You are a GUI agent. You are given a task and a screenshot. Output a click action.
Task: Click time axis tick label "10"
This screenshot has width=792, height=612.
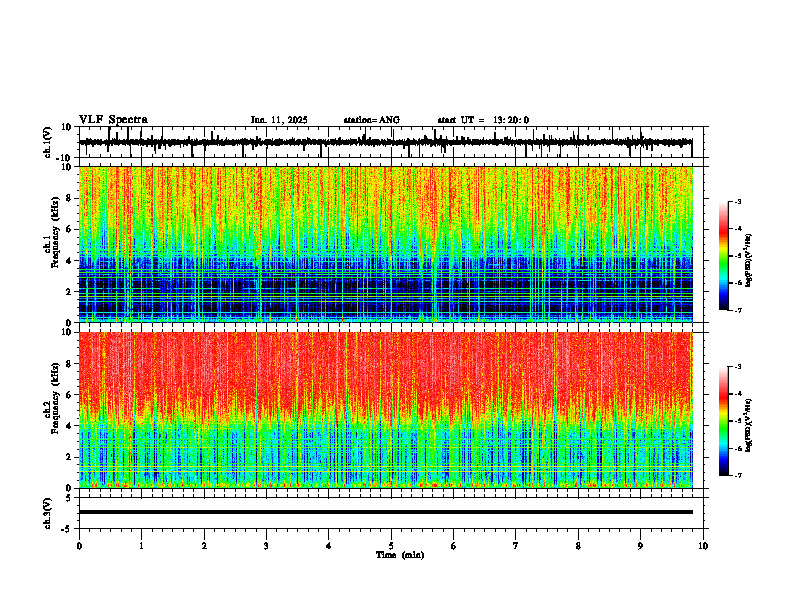click(x=703, y=546)
